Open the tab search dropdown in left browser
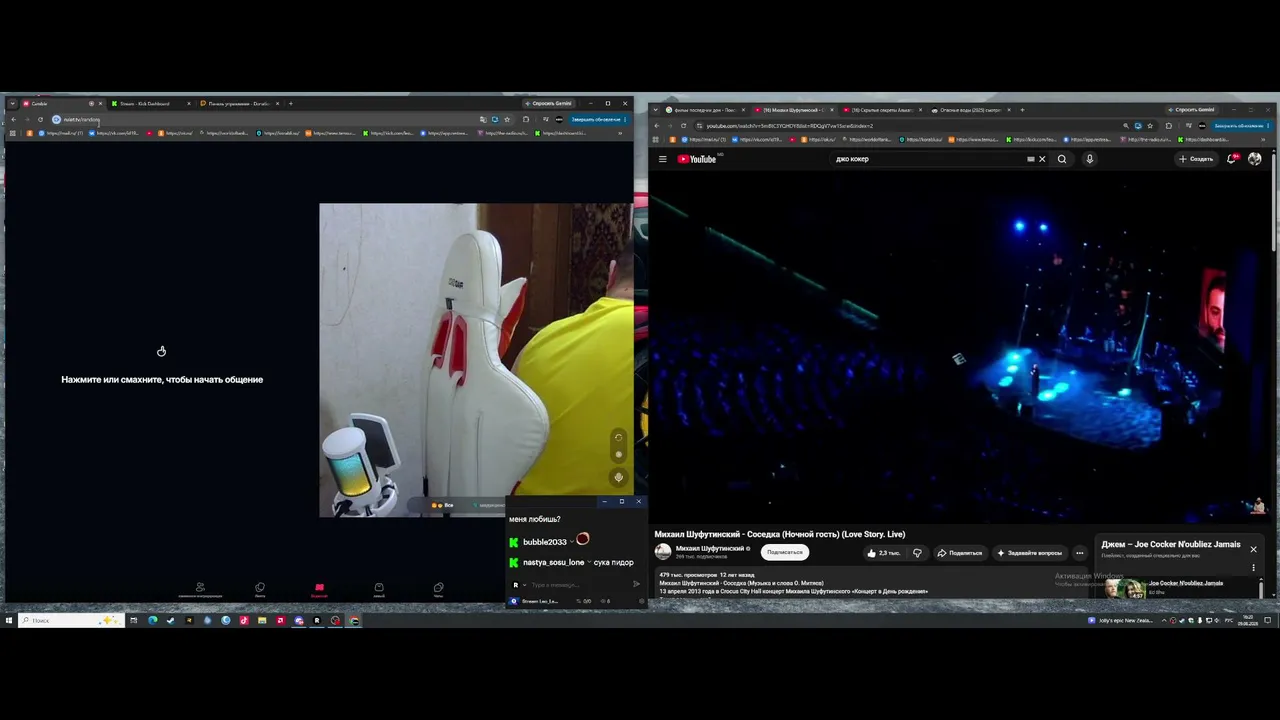Screen dimensions: 1280x720 (x=12, y=103)
